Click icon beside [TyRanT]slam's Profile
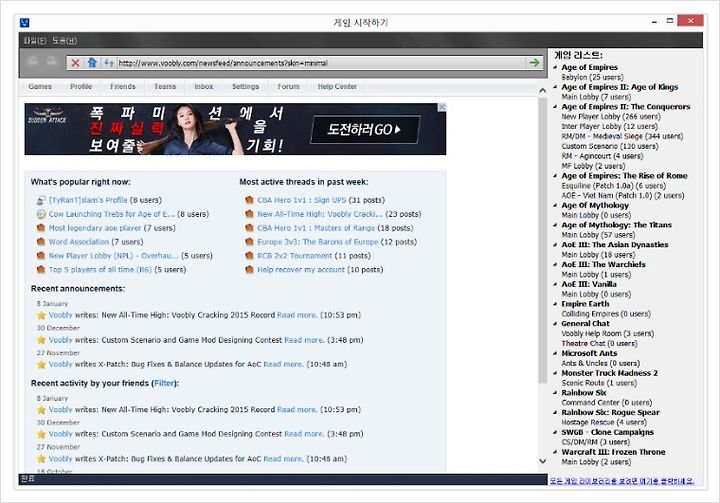 pyautogui.click(x=41, y=200)
